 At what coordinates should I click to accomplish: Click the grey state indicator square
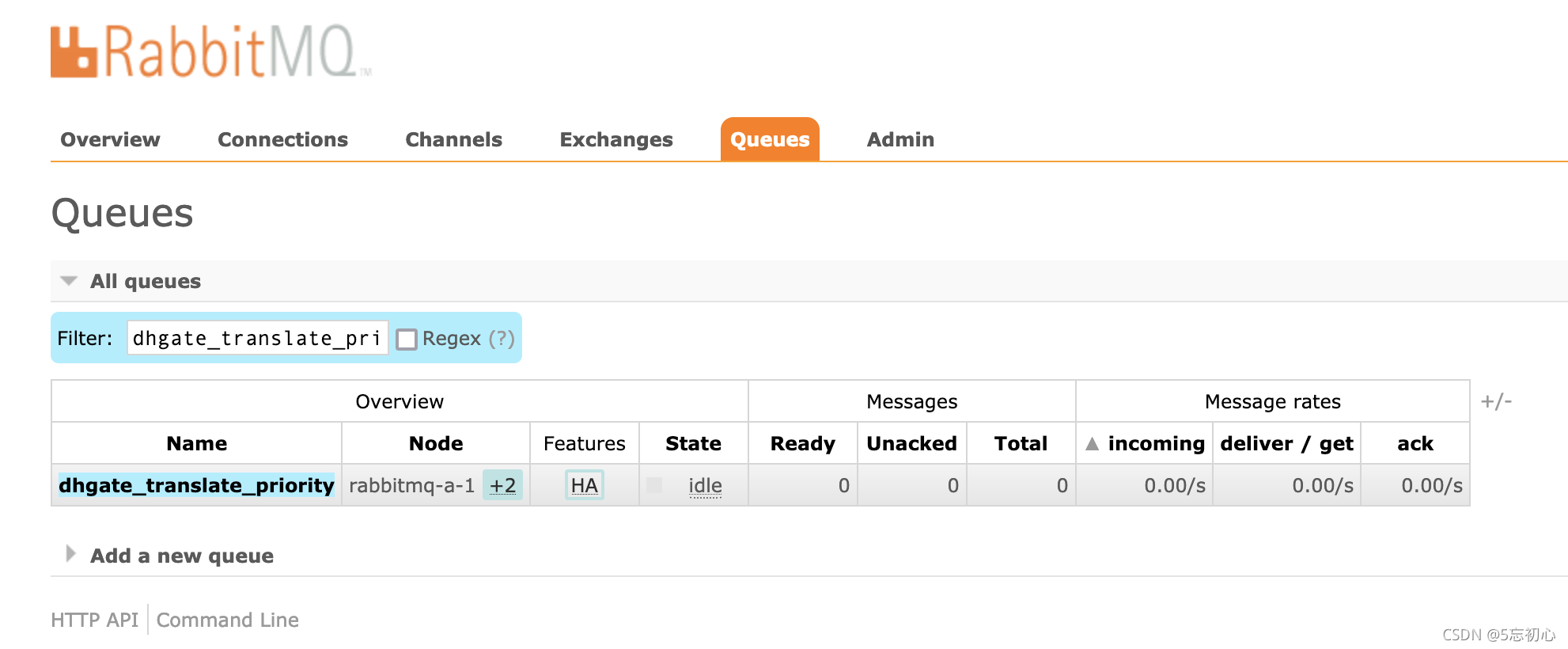click(x=654, y=484)
